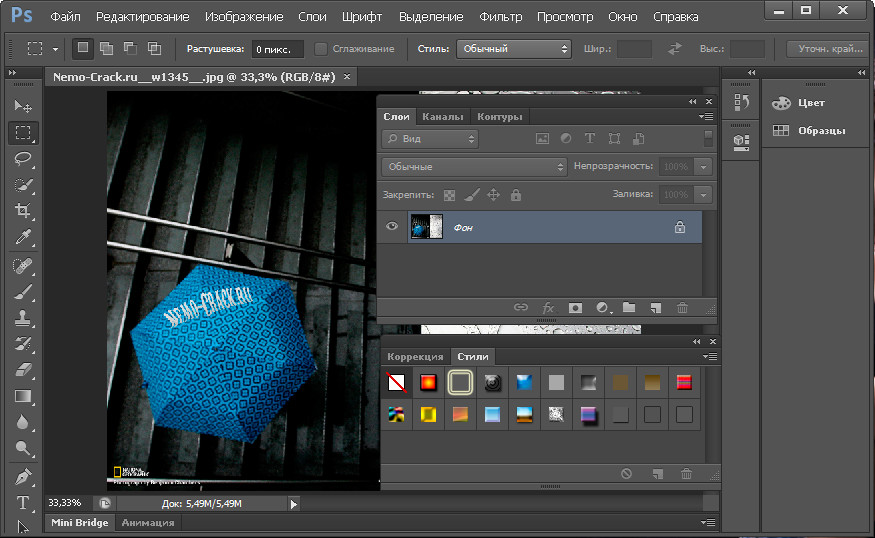Enable the Сглаживание checkbox
This screenshot has height=538, width=875.
point(321,49)
